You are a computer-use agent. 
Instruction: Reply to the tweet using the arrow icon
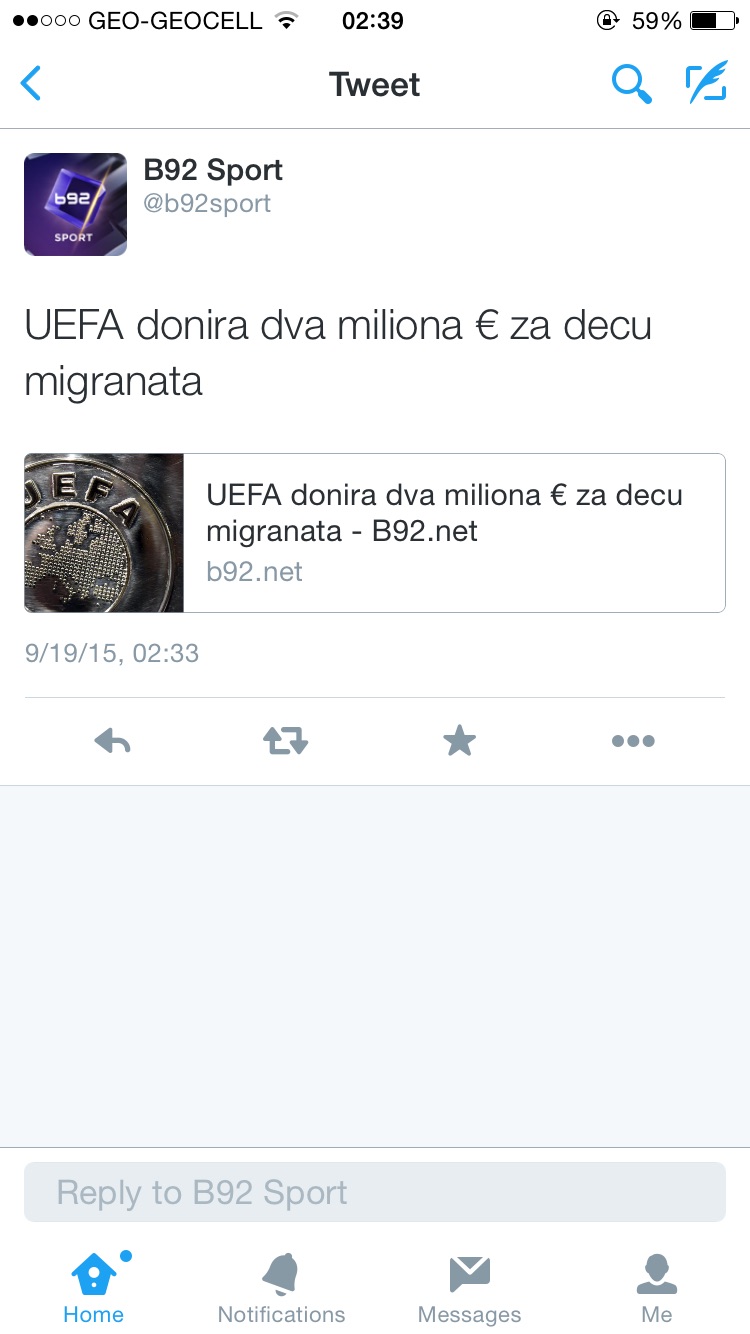click(x=113, y=741)
